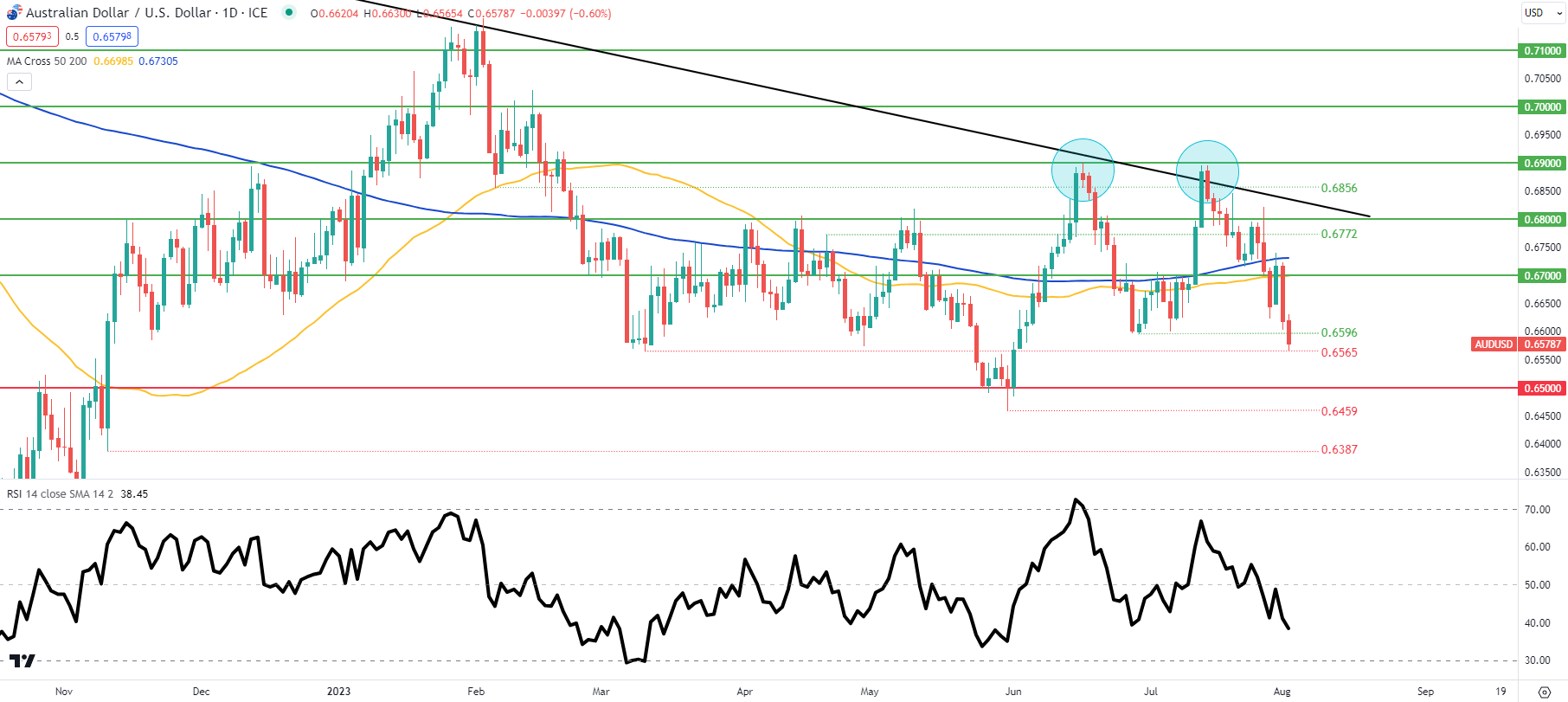This screenshot has width=1568, height=702.
Task: Click the 0.6387 level text
Action: point(1339,449)
